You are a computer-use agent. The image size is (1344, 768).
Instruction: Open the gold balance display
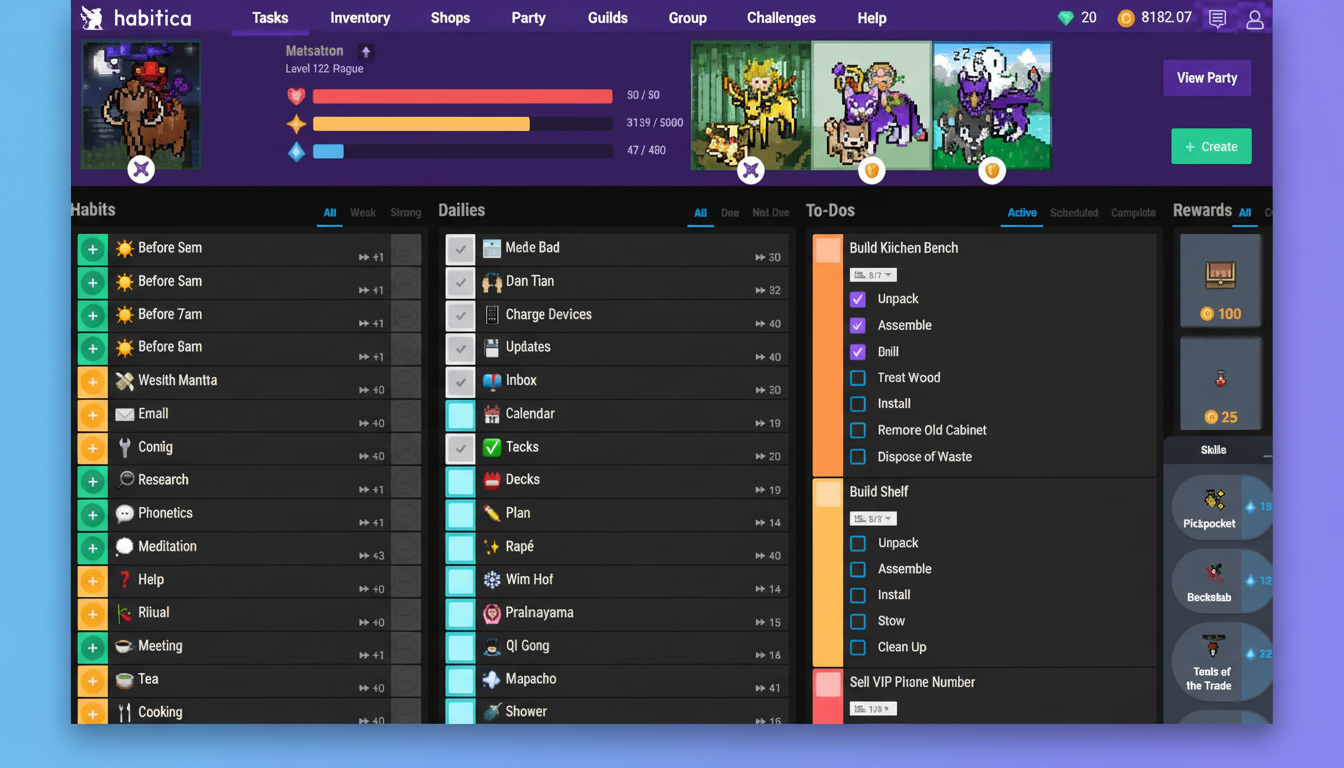point(1155,17)
